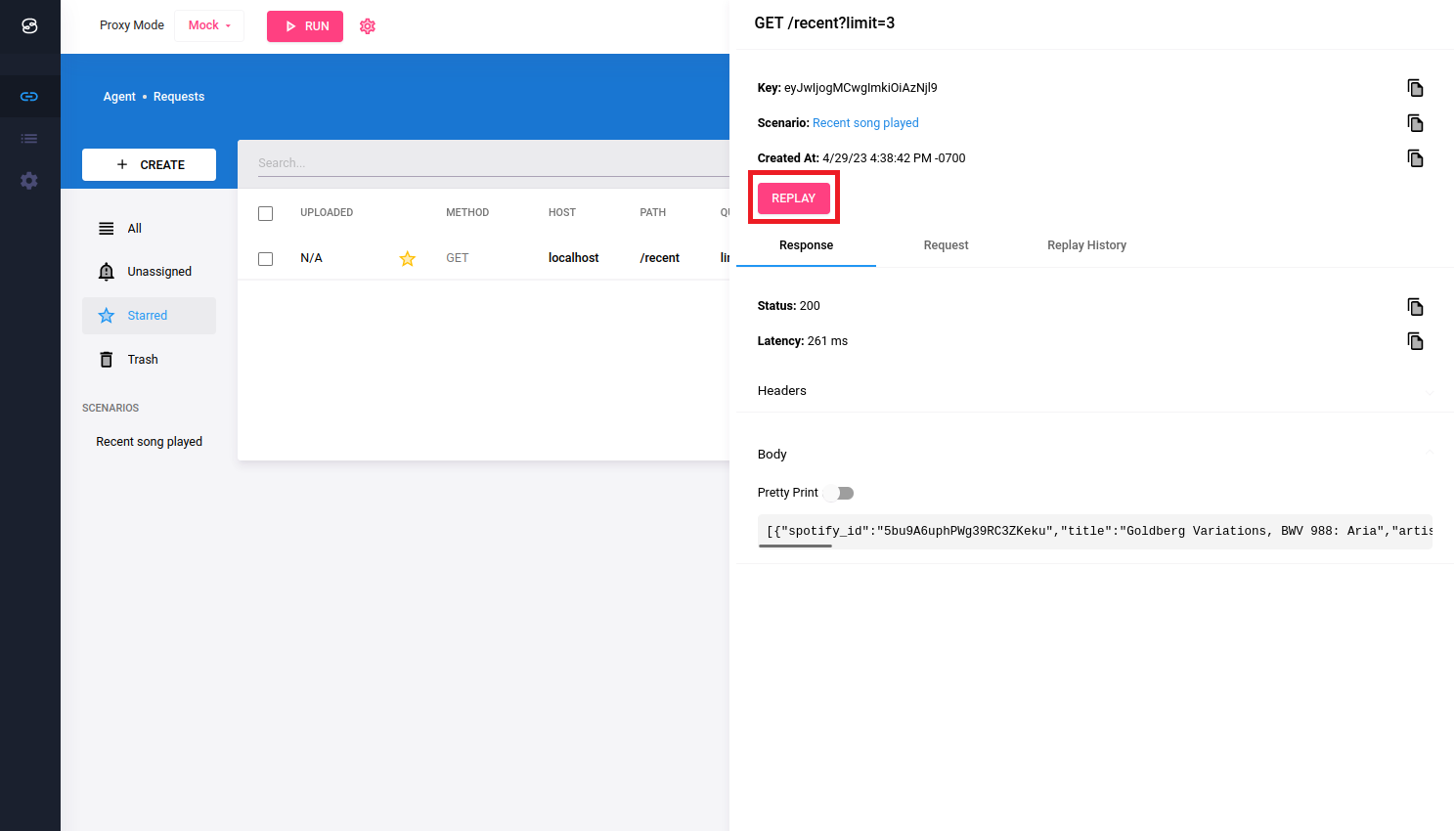The image size is (1456, 831).
Task: Copy the request Key value
Action: click(x=1414, y=88)
